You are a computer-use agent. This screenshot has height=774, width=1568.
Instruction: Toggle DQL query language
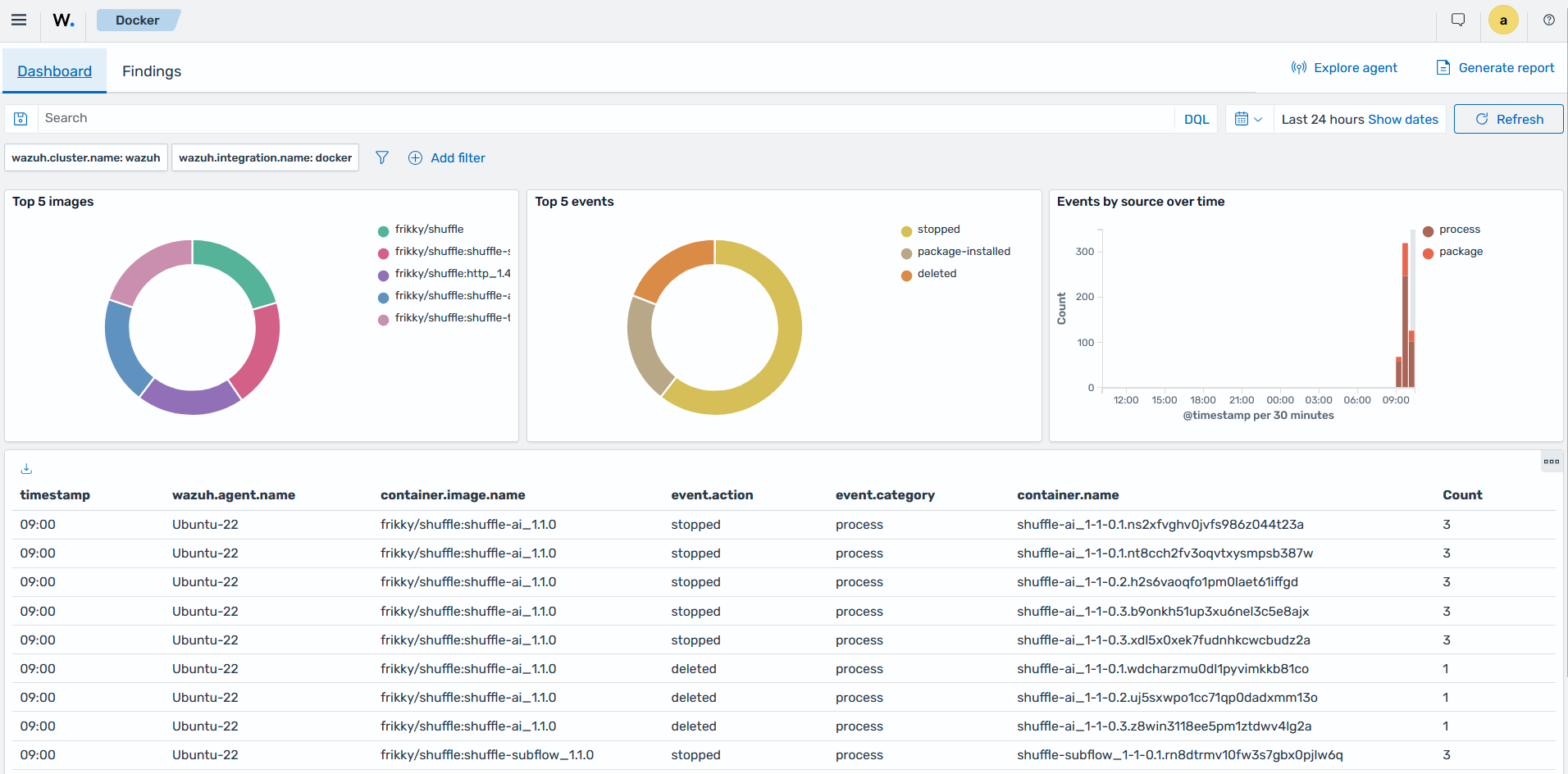pyautogui.click(x=1197, y=119)
